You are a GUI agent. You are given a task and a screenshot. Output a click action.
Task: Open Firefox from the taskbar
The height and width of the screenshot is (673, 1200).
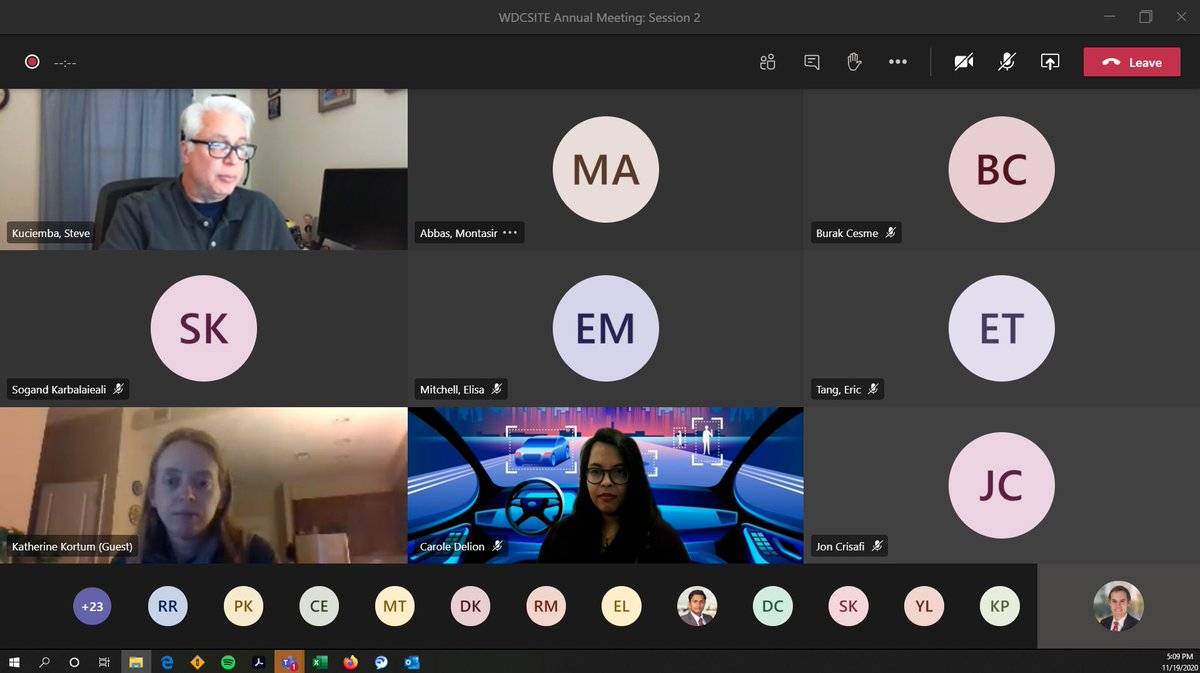pos(350,662)
